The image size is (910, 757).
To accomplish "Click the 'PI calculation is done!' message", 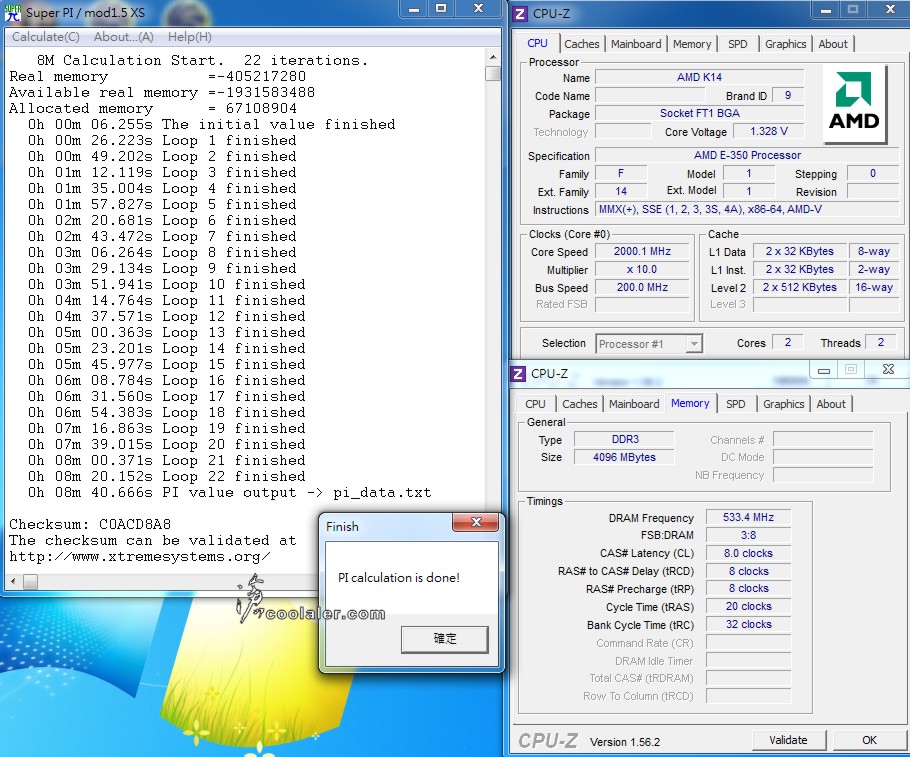I will click(x=399, y=578).
